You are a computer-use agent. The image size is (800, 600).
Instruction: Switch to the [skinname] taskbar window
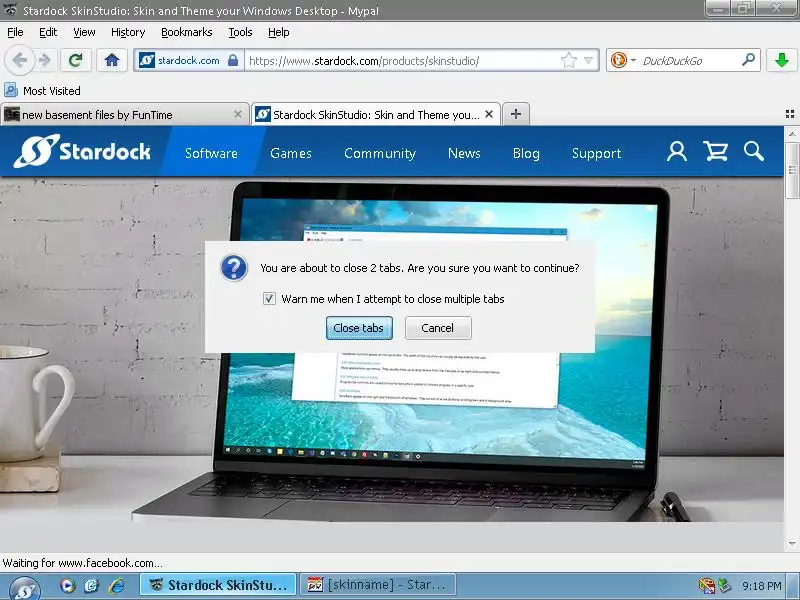pos(378,585)
